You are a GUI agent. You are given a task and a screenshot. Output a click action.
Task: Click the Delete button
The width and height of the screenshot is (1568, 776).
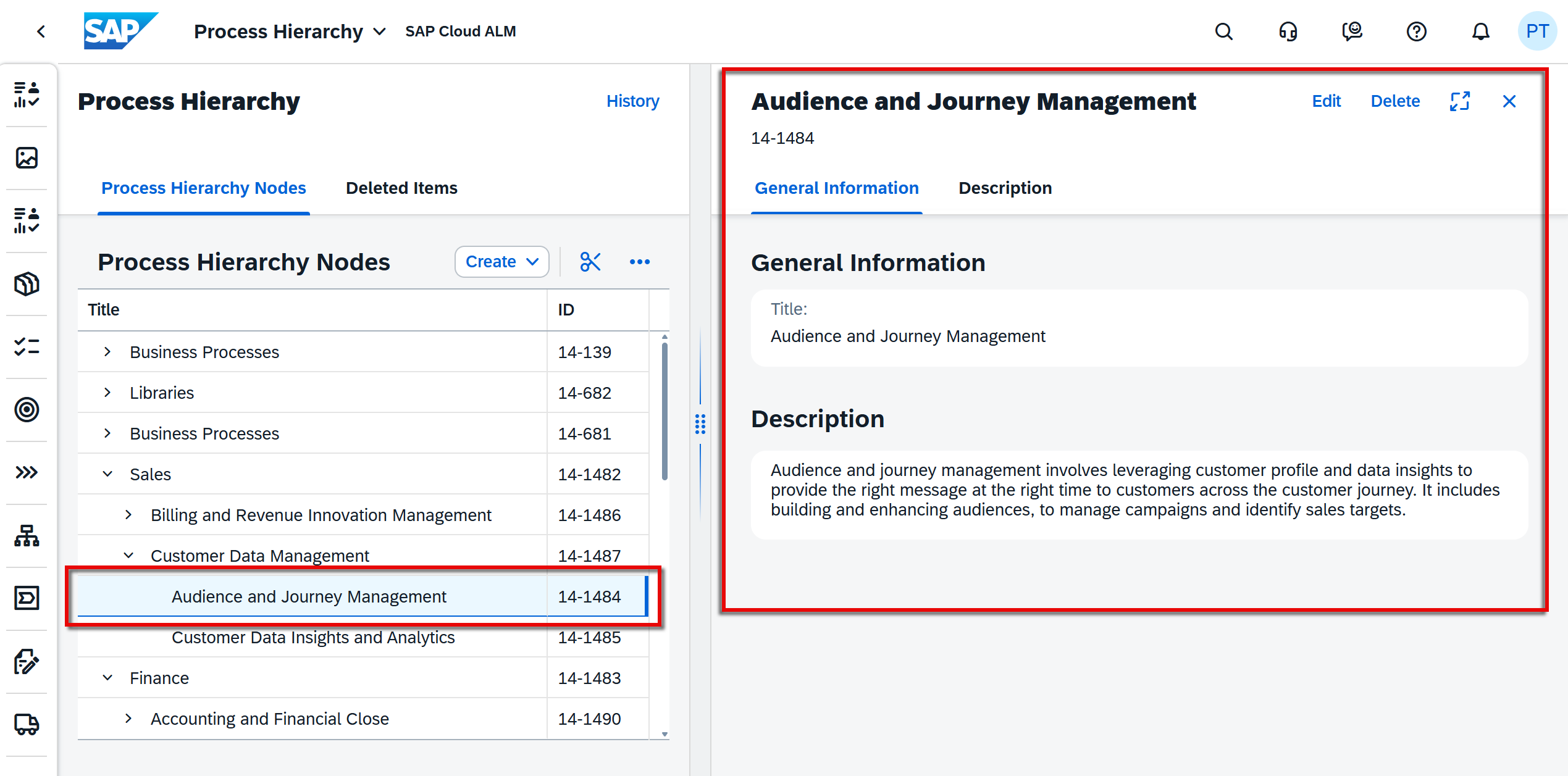[x=1395, y=101]
